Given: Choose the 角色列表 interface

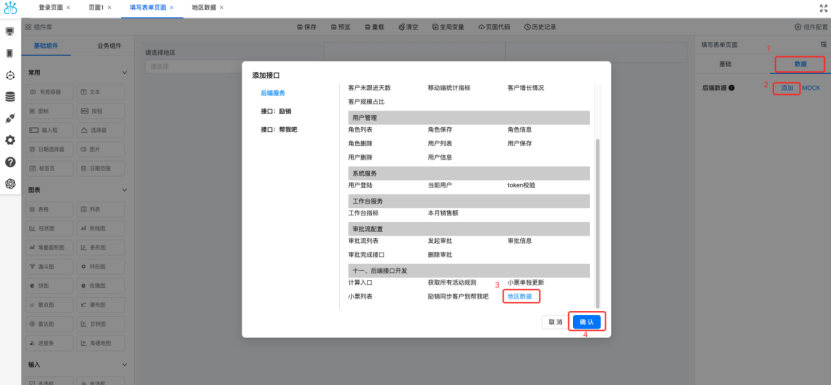Looking at the screenshot, I should [x=360, y=129].
